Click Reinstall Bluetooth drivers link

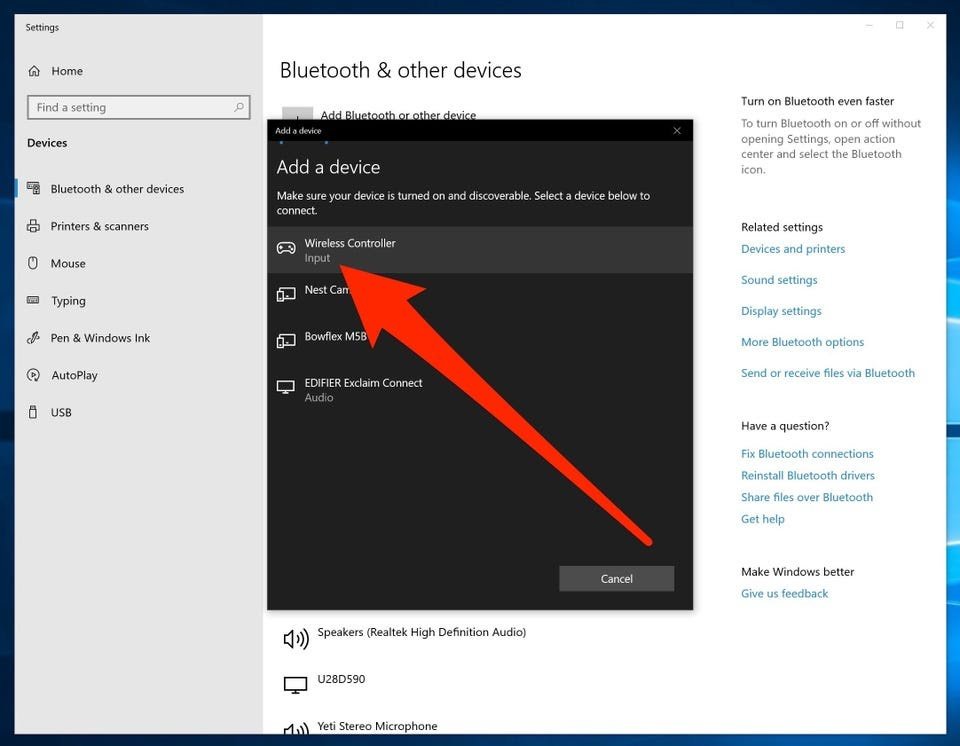tap(808, 475)
